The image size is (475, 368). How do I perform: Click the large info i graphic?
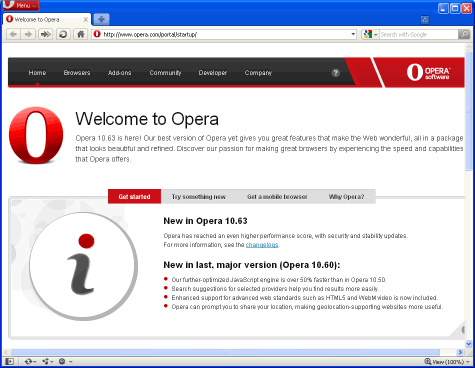tap(83, 266)
